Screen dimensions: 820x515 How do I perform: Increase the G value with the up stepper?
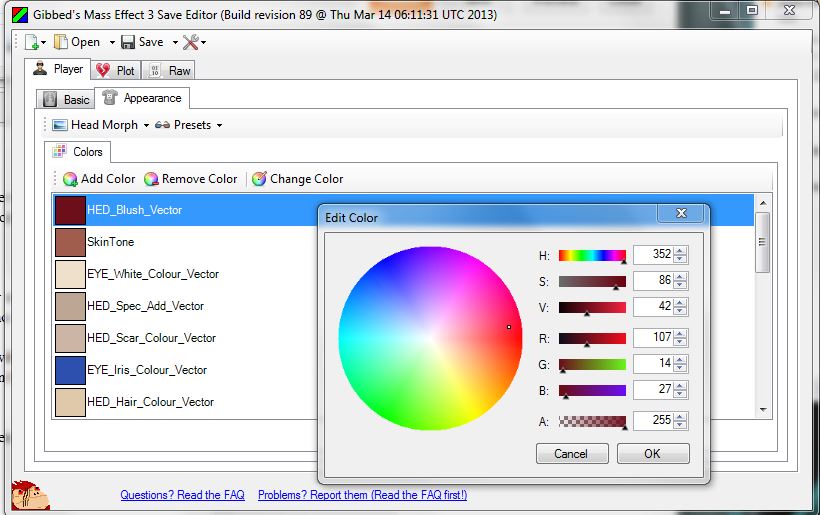(x=680, y=359)
